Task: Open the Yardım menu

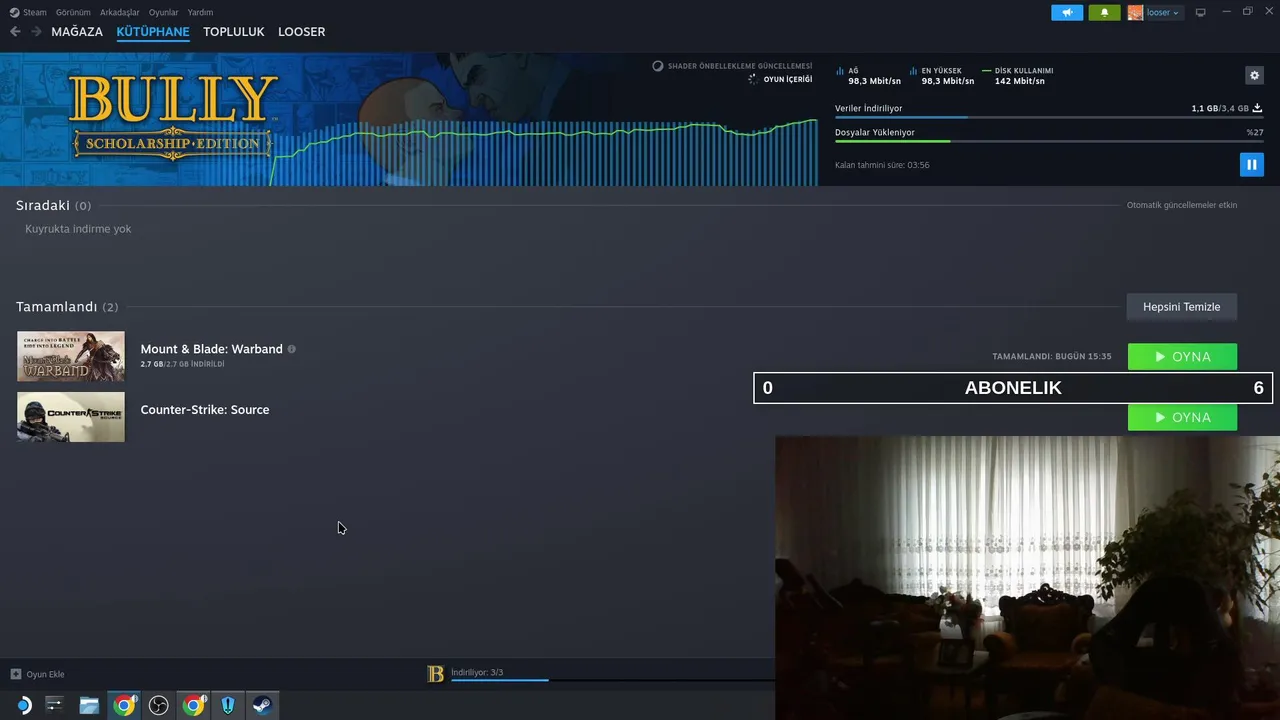Action: point(200,12)
